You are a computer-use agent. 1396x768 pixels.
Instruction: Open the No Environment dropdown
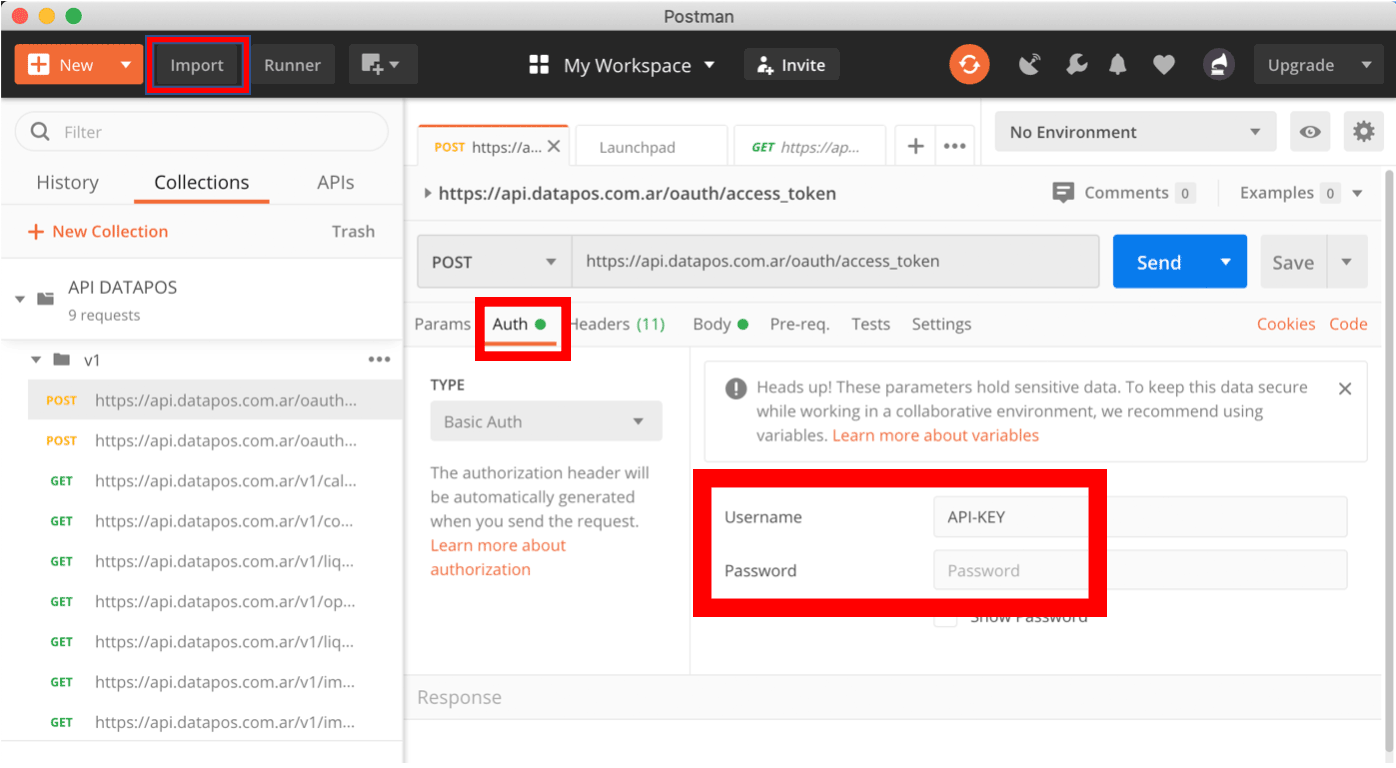click(1135, 132)
